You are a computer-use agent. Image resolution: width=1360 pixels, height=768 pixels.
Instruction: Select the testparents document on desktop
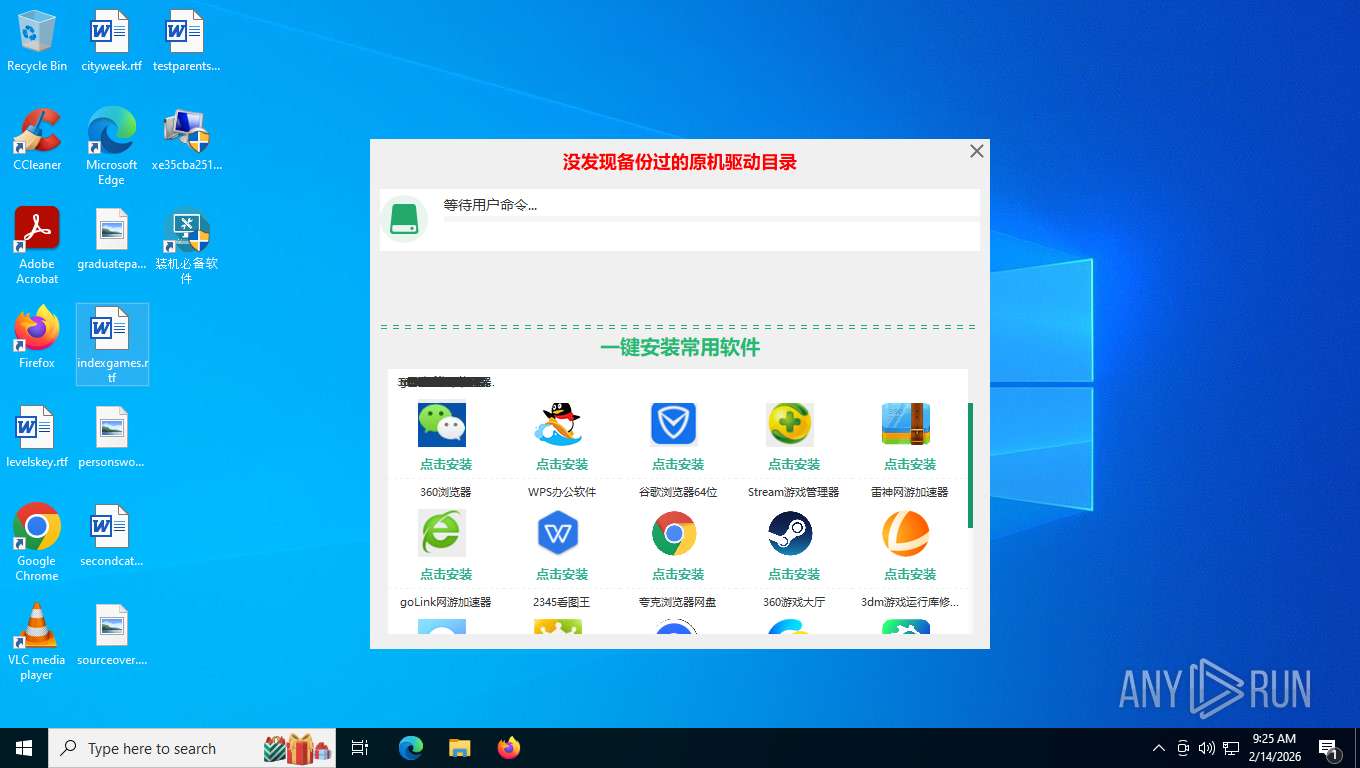click(x=186, y=41)
